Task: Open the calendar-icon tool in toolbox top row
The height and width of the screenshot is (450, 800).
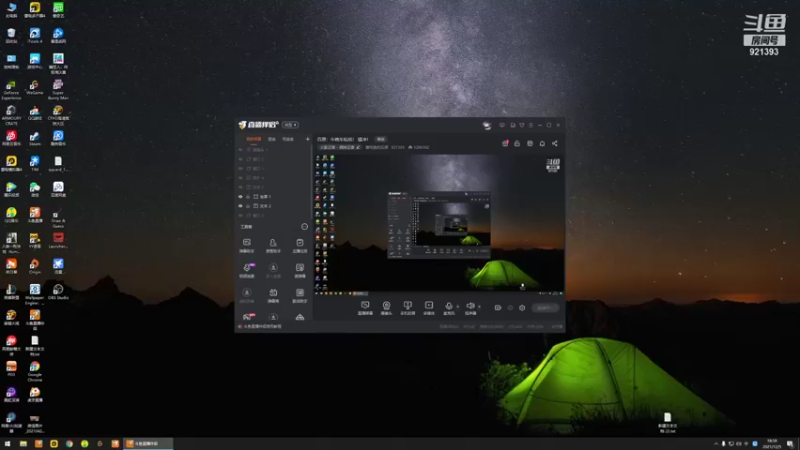Action: 299,245
